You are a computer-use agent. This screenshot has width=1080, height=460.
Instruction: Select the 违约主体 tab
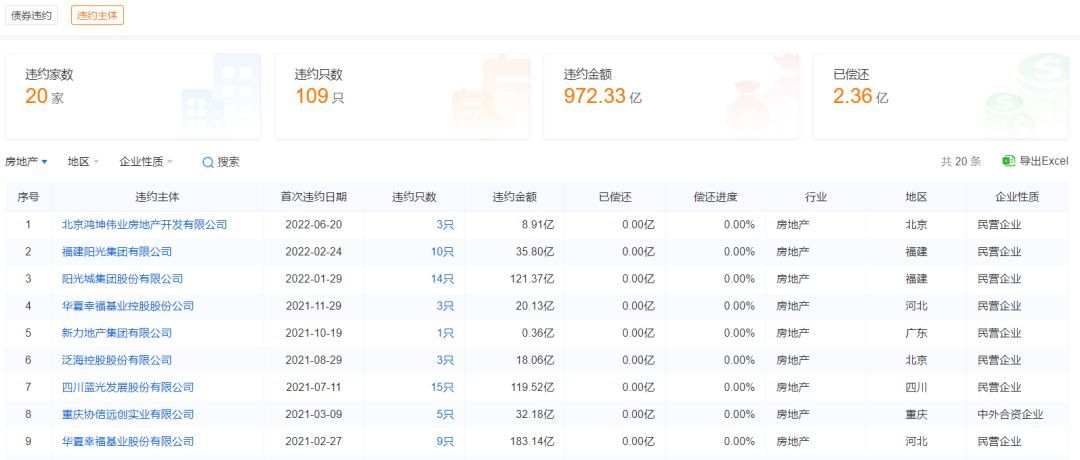[x=97, y=15]
